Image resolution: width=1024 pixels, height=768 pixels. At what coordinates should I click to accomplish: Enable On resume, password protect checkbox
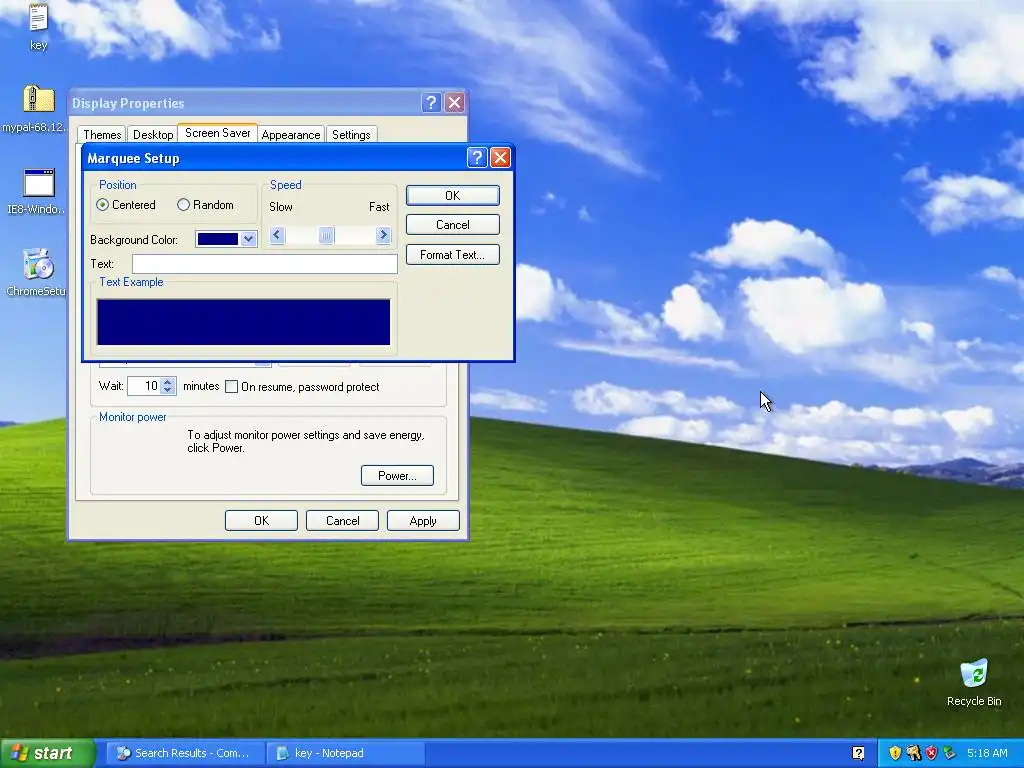(231, 387)
